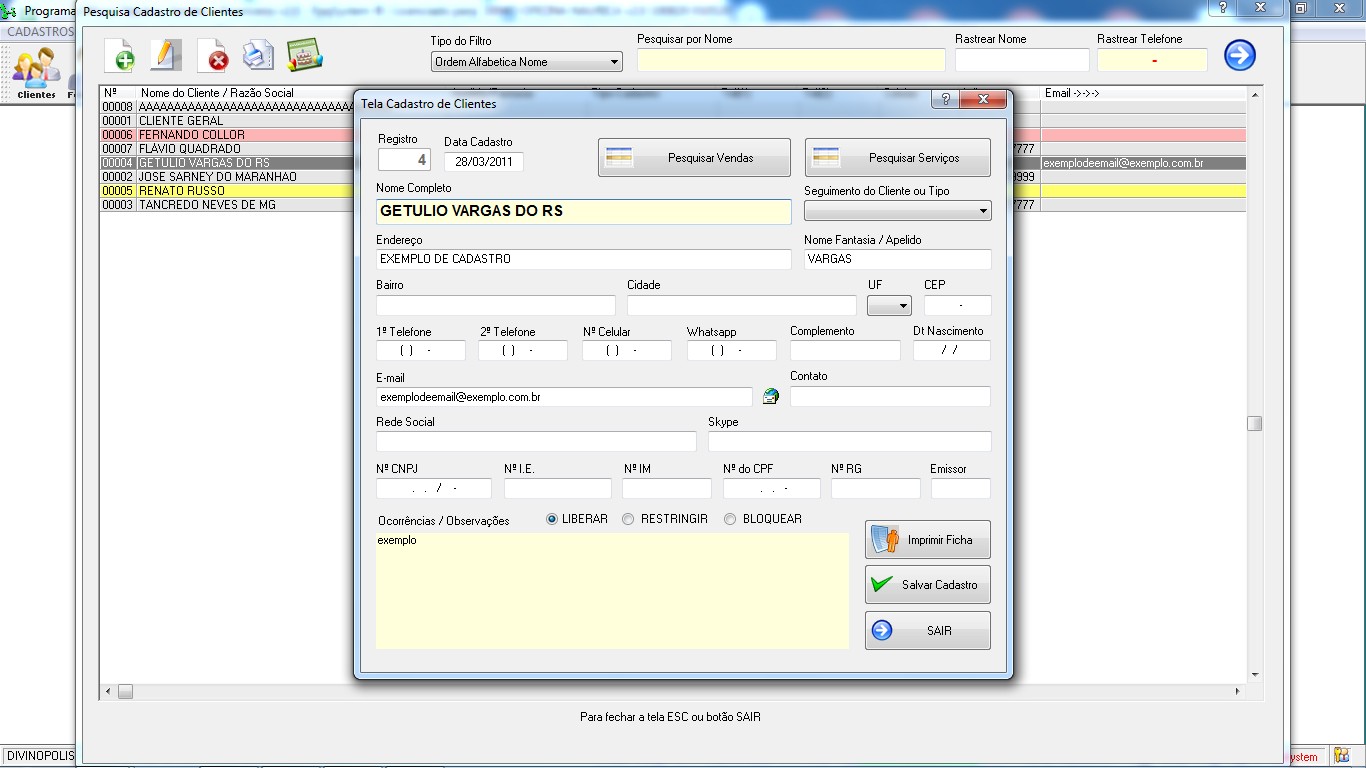Click the new client add icon
This screenshot has height=768, width=1366.
coord(120,55)
